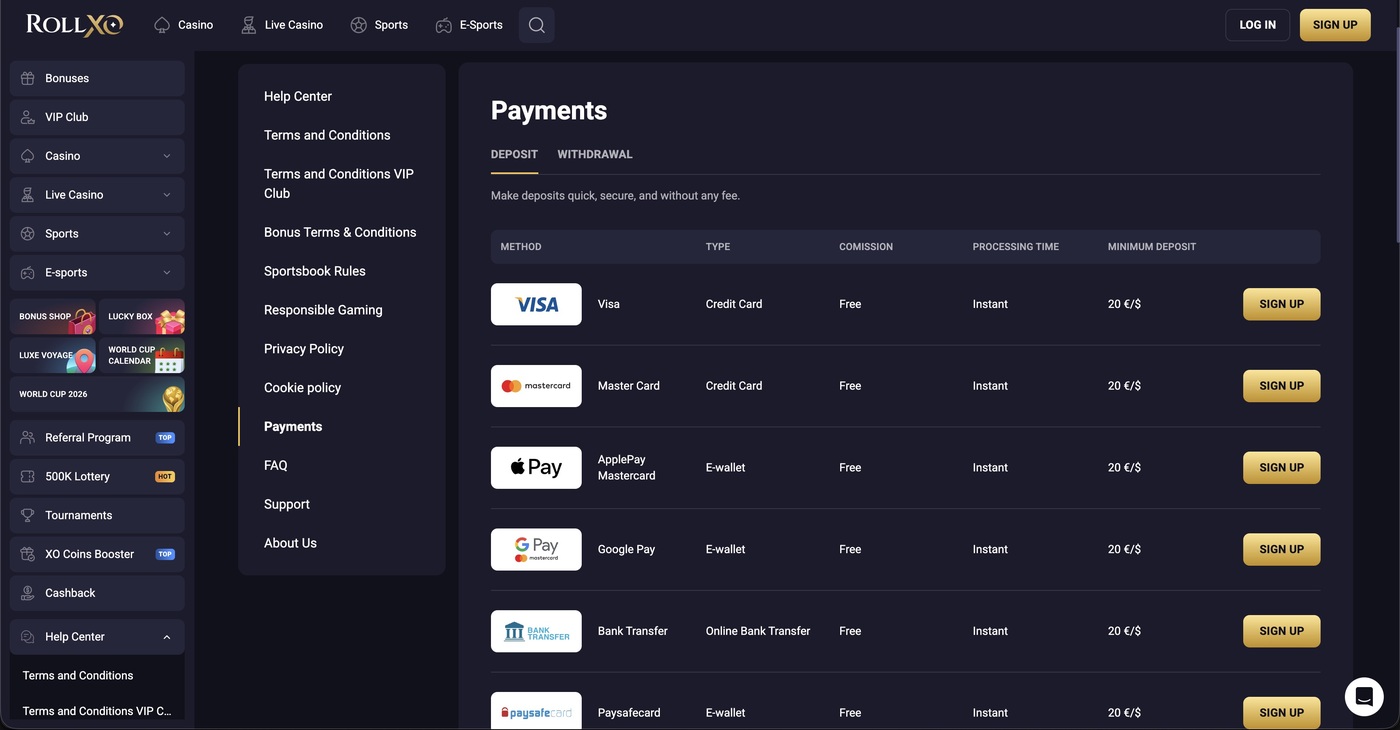Click Sign Up in the Paysafecard row
The width and height of the screenshot is (1400, 730).
coord(1281,713)
